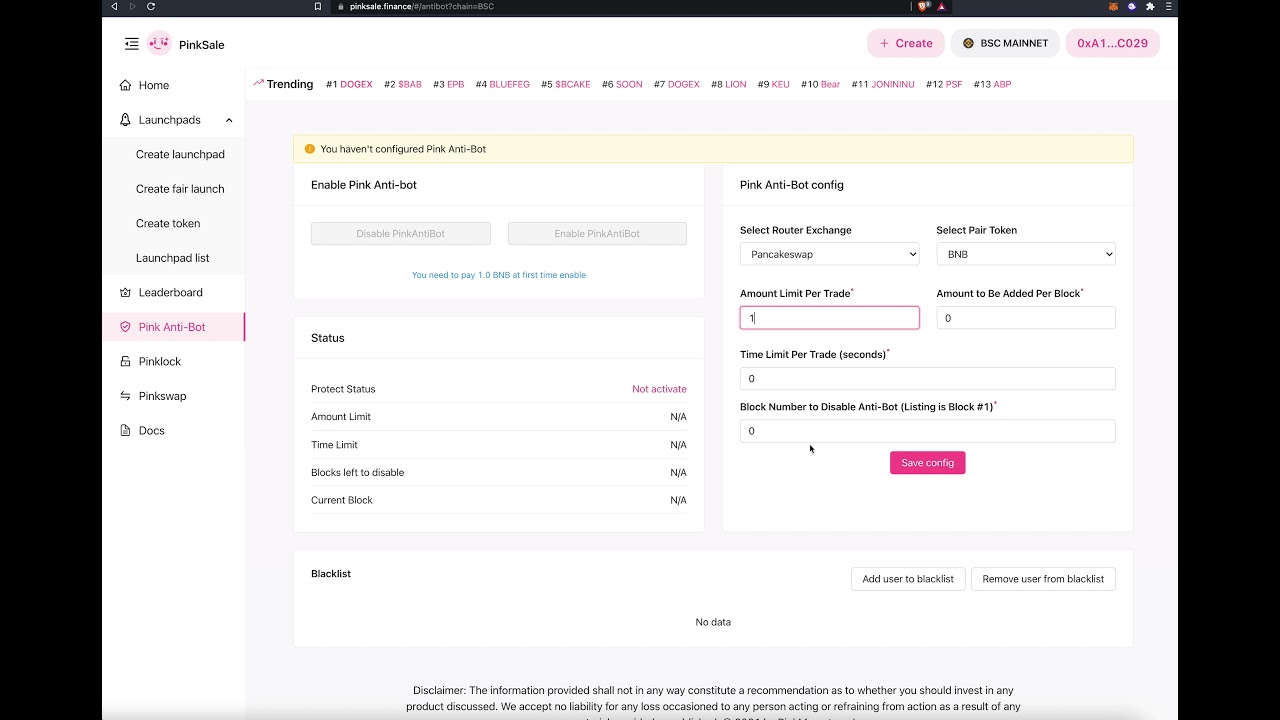
Task: Open Create fair launch
Action: point(180,189)
